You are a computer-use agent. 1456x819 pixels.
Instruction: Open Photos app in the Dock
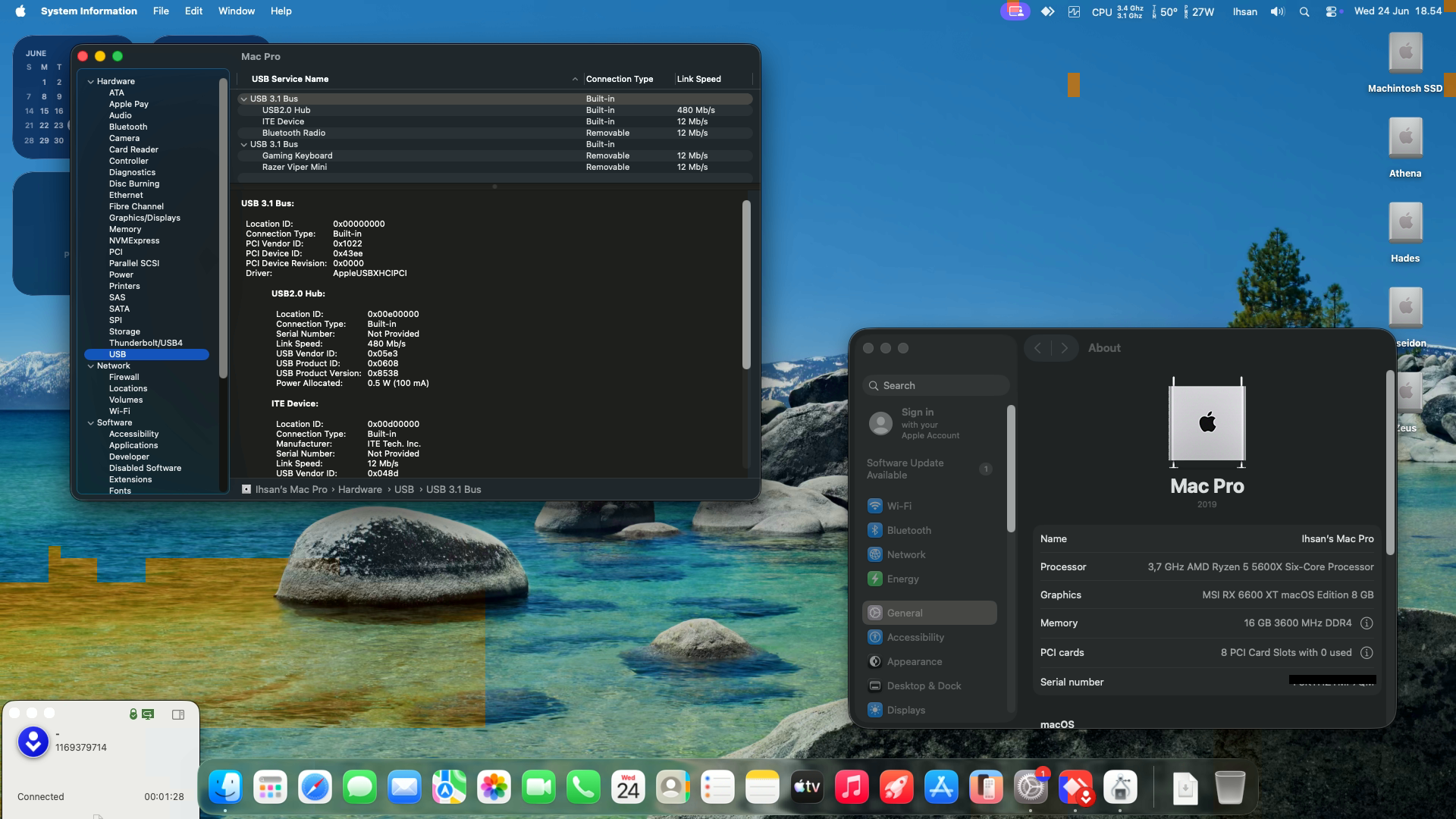coord(494,788)
